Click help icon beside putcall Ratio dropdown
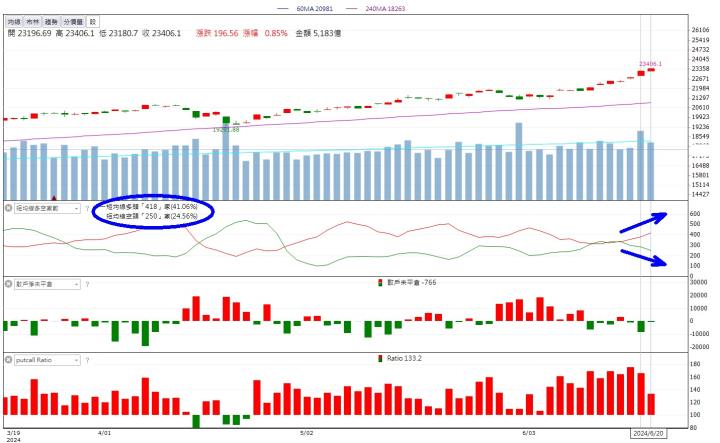Viewport: 720px width, 443px height. (x=87, y=360)
